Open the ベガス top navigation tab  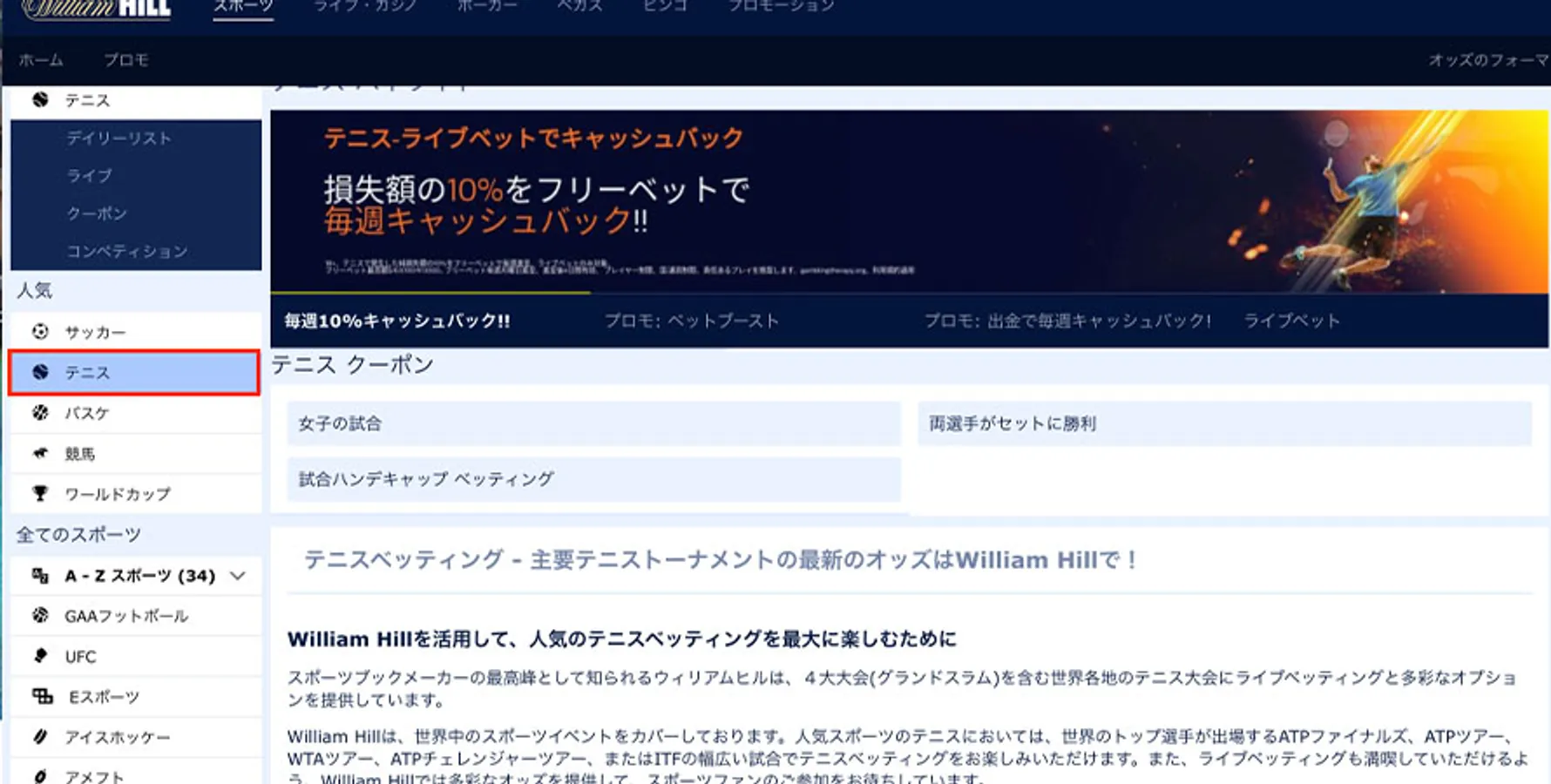[580, 6]
